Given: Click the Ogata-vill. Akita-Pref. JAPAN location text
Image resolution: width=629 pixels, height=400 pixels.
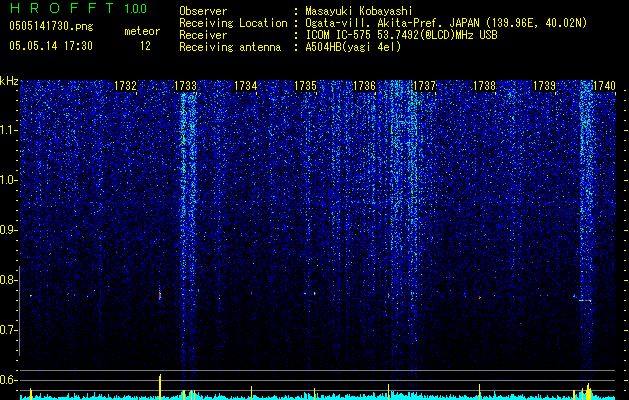Looking at the screenshot, I should [446, 23].
